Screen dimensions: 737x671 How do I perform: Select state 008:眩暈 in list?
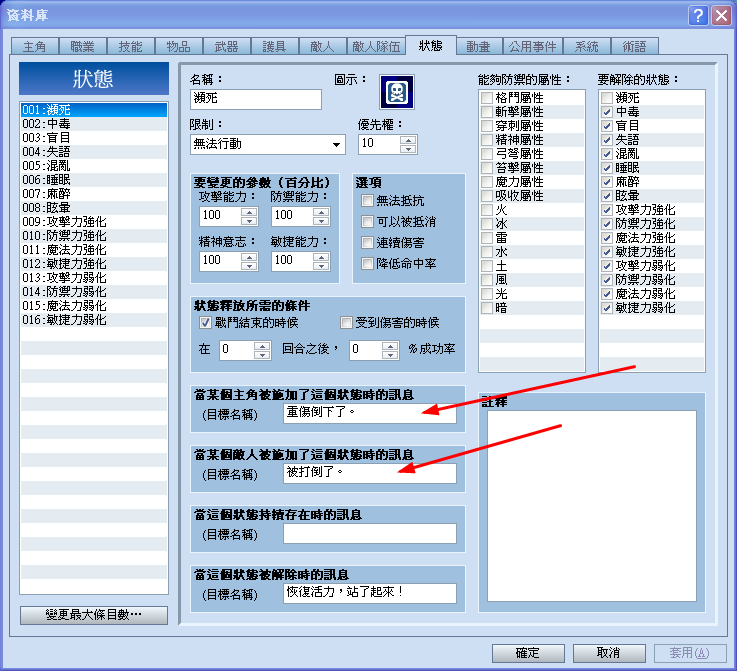click(94, 208)
